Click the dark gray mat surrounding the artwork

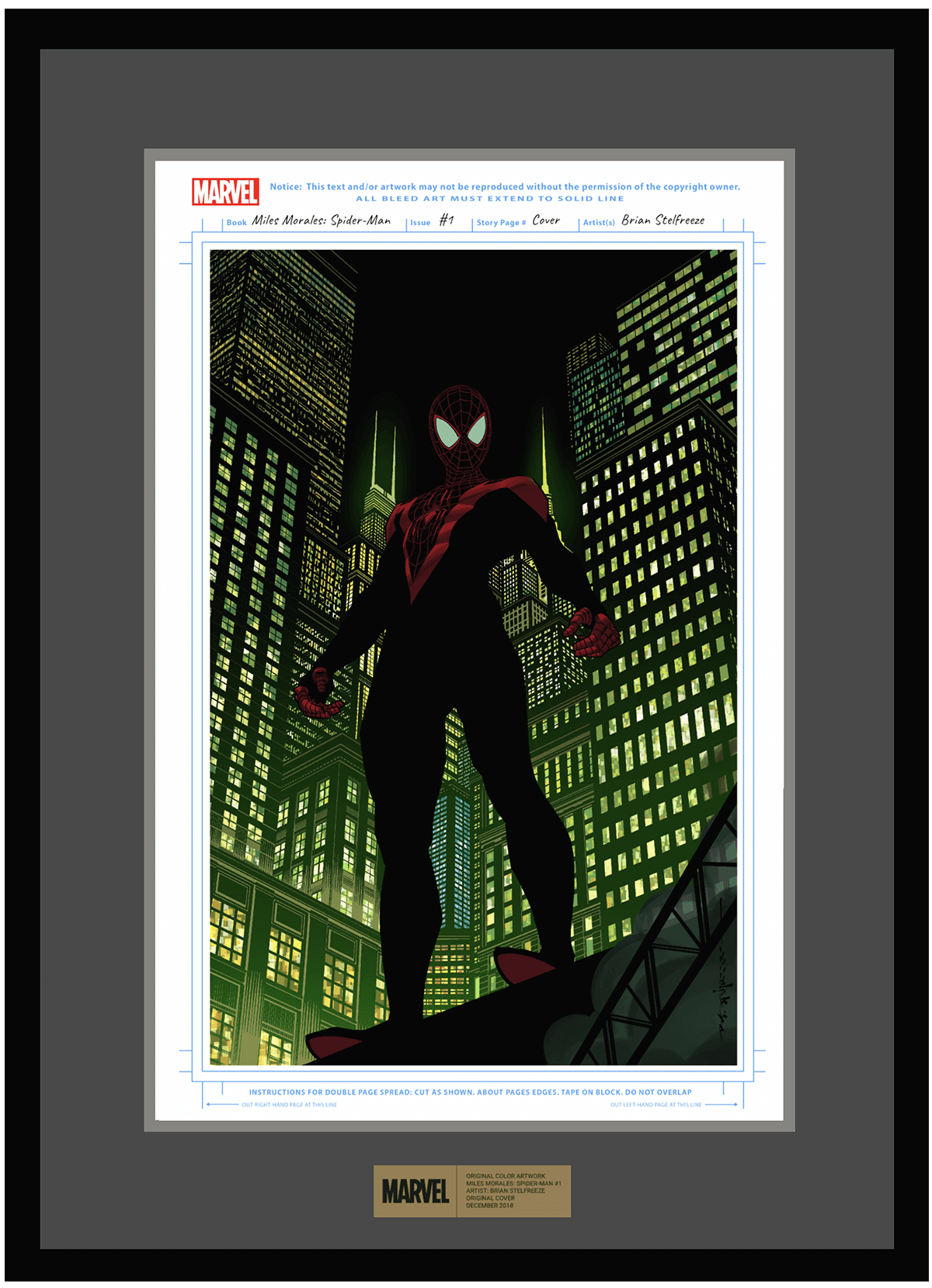[92, 621]
